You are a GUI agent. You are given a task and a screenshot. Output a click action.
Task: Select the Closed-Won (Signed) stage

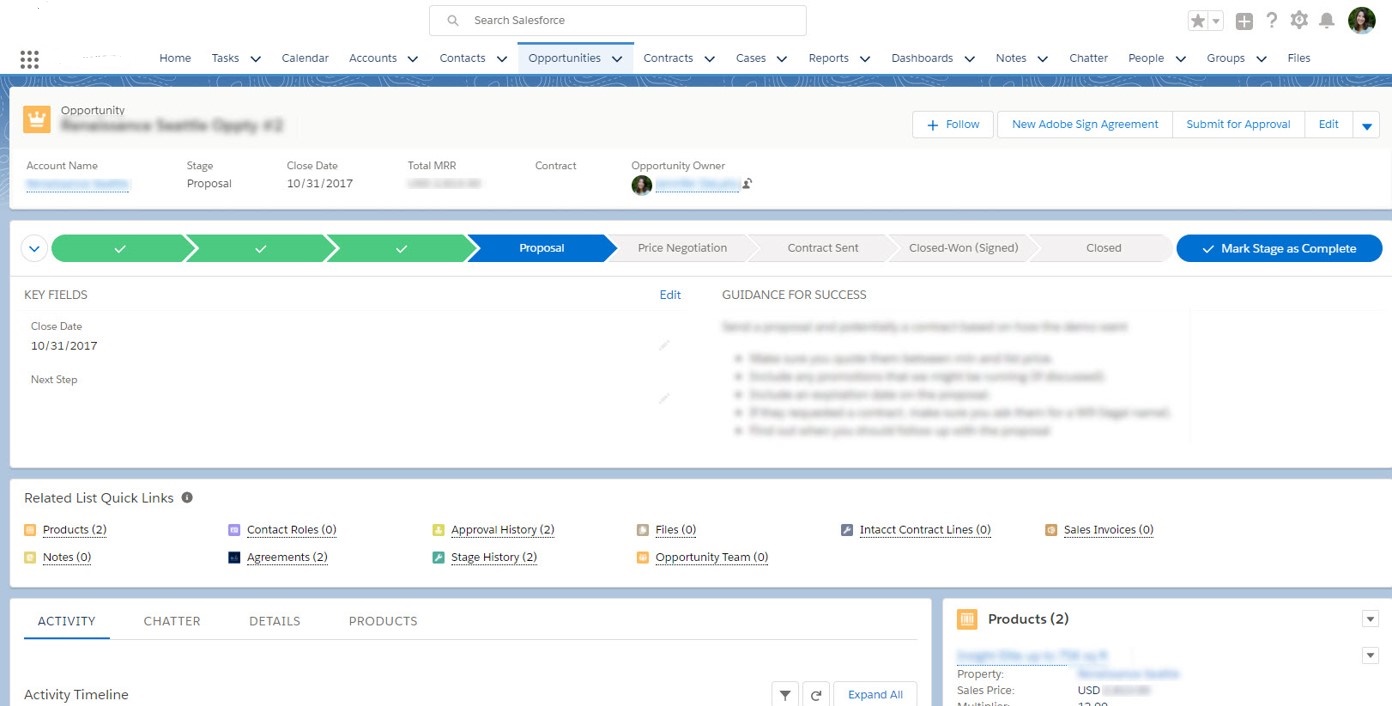pos(963,248)
